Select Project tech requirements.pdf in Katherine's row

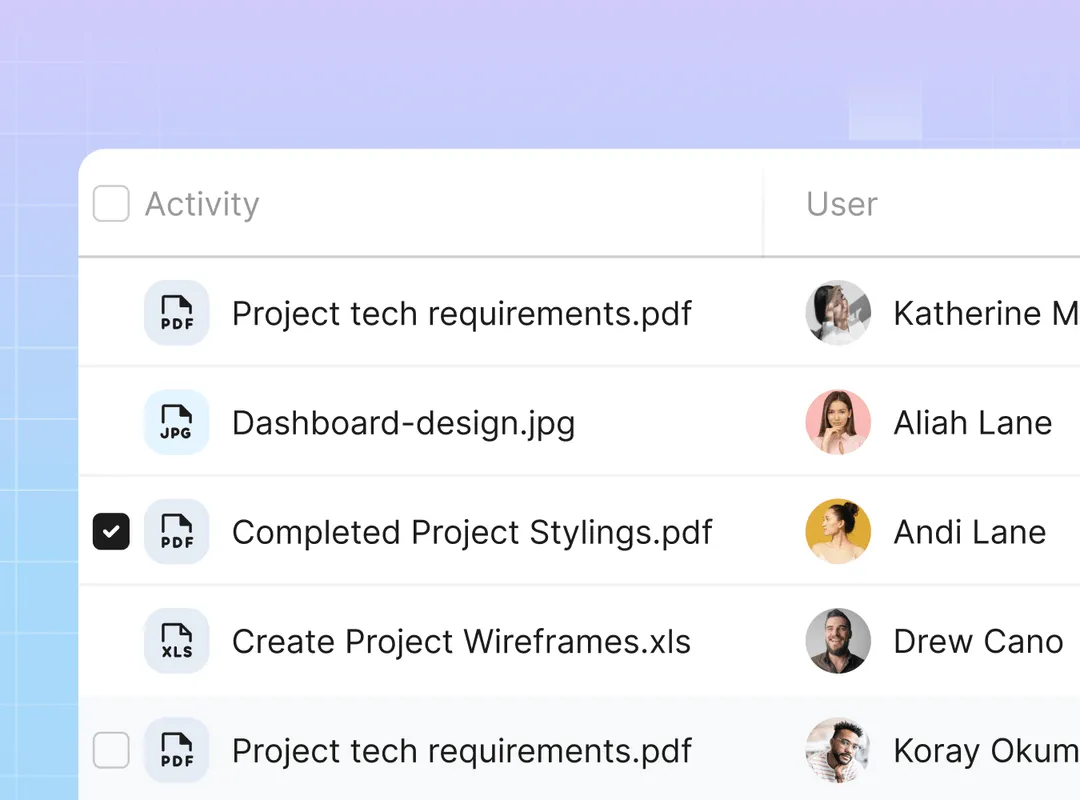[x=461, y=314]
